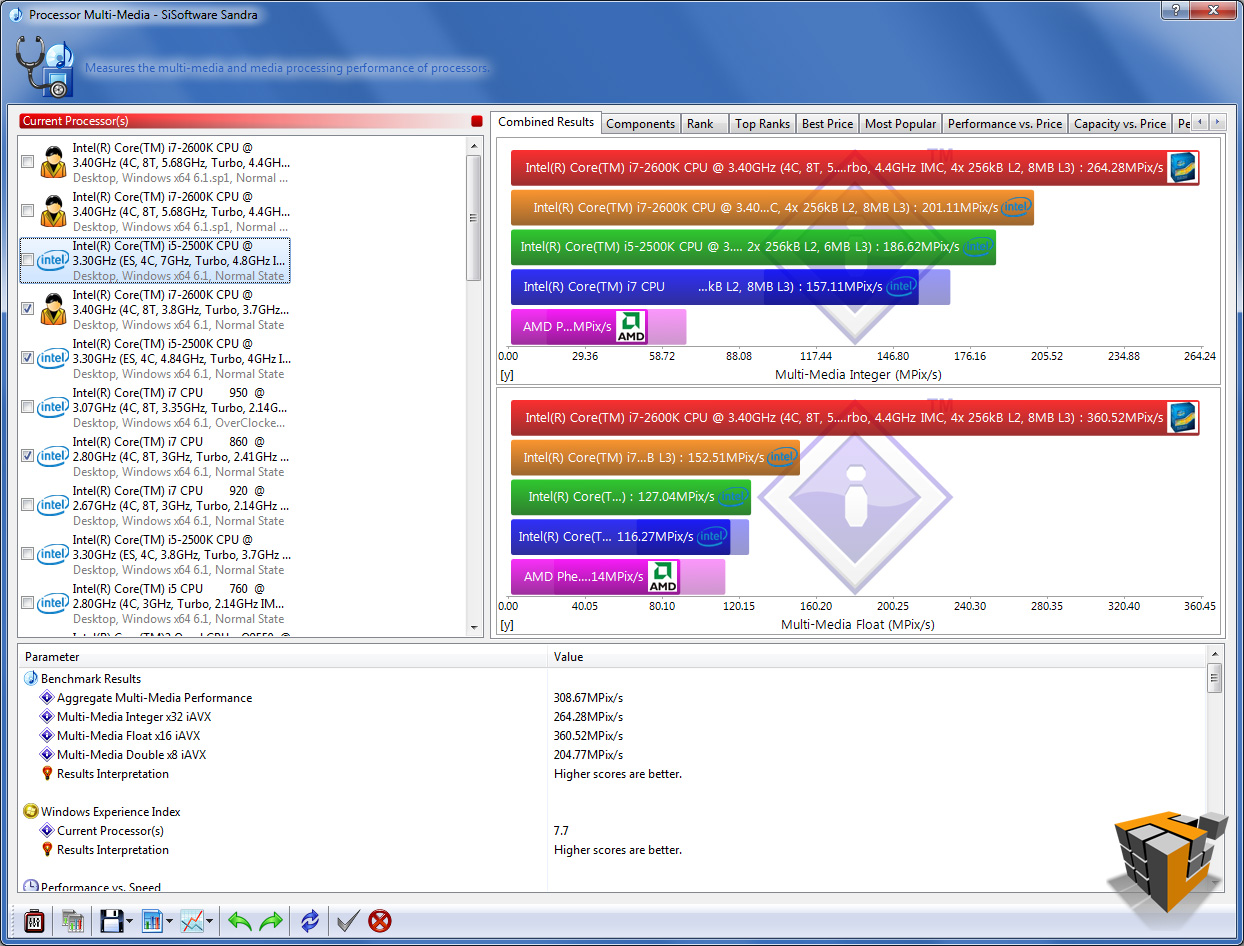
Task: Click the Value column header
Action: 877,657
